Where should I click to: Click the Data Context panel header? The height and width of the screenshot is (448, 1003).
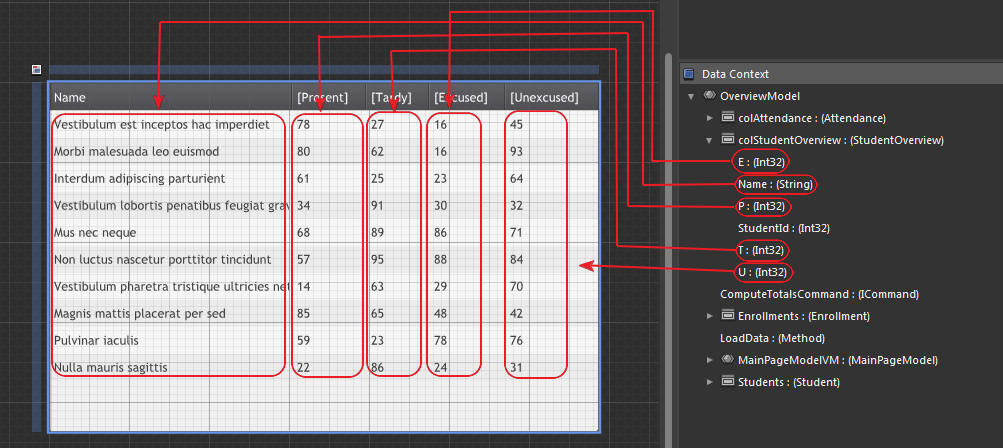[841, 74]
